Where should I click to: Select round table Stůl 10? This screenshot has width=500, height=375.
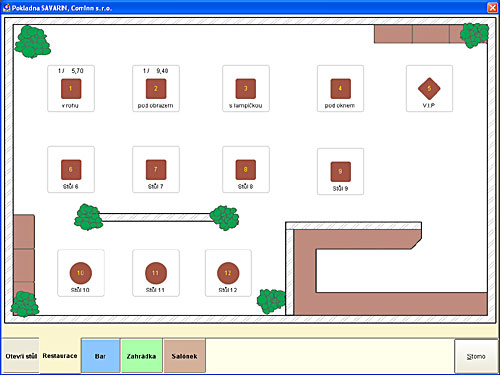81,273
